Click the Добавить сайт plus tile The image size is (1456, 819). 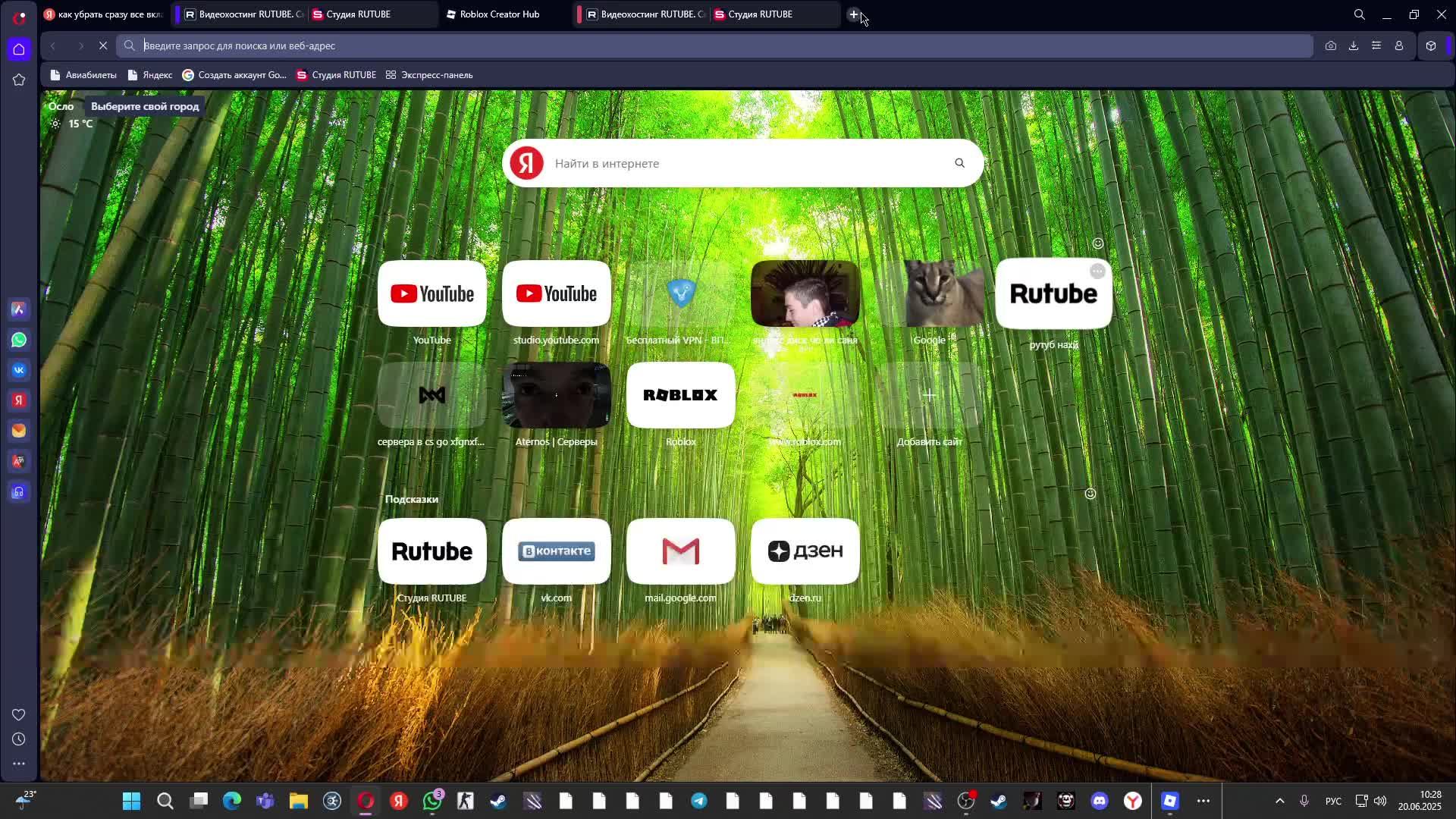930,395
